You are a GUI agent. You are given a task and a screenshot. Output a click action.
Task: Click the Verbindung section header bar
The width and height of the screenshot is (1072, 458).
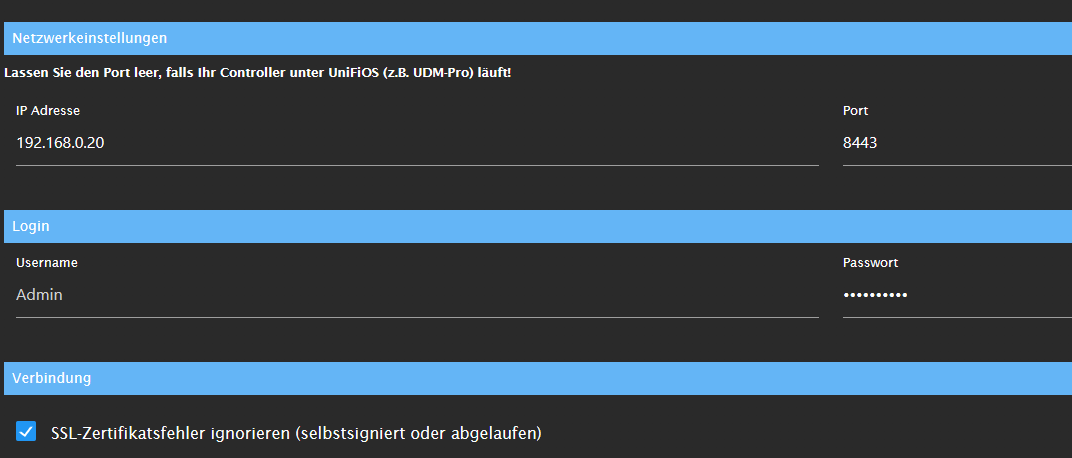pos(538,378)
